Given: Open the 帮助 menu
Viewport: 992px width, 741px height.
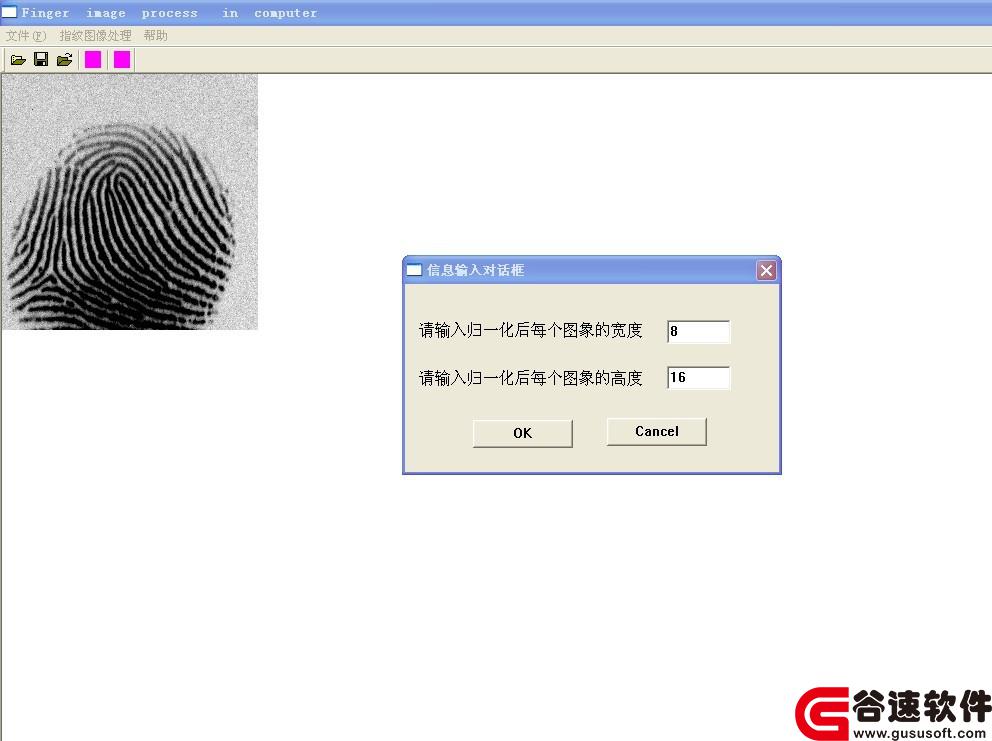Looking at the screenshot, I should click(156, 35).
